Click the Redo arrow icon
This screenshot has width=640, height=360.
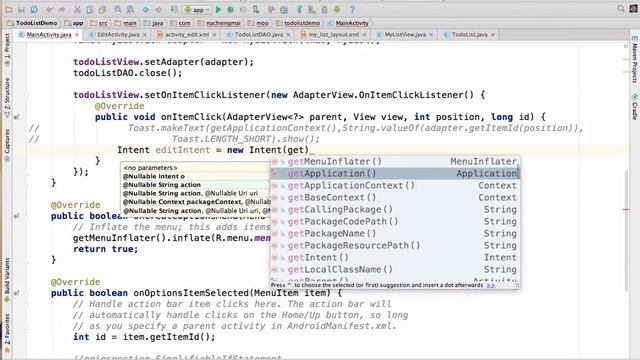click(x=62, y=9)
